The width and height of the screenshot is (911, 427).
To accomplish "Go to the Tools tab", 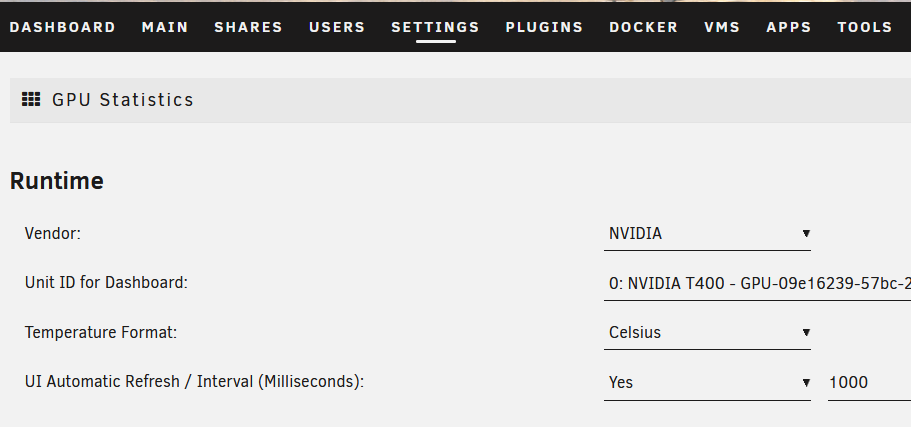I will click(x=865, y=27).
